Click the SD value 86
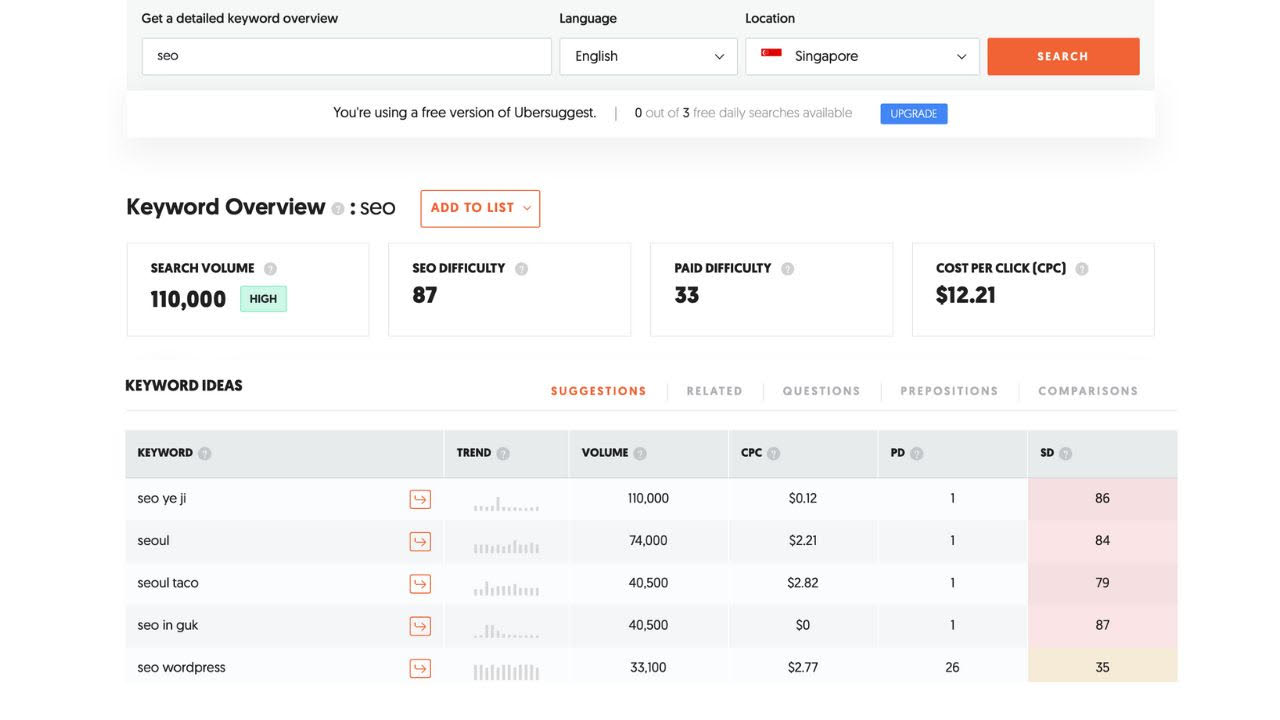The width and height of the screenshot is (1280, 720). point(1102,499)
